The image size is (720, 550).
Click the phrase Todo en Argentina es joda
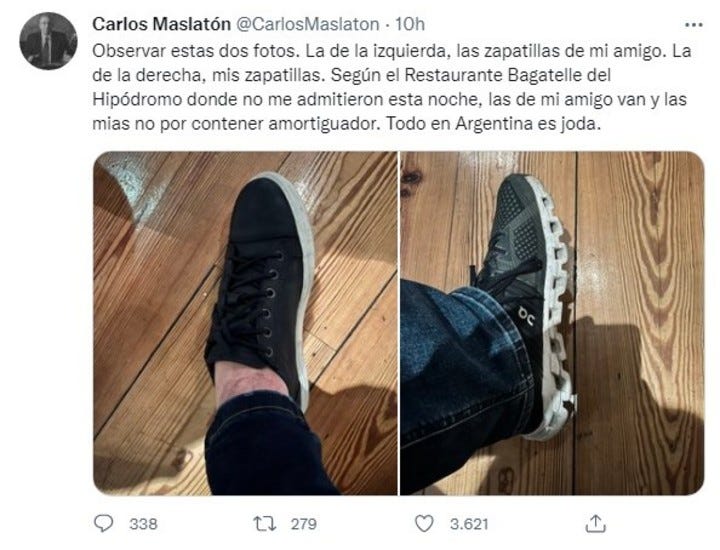tap(493, 124)
